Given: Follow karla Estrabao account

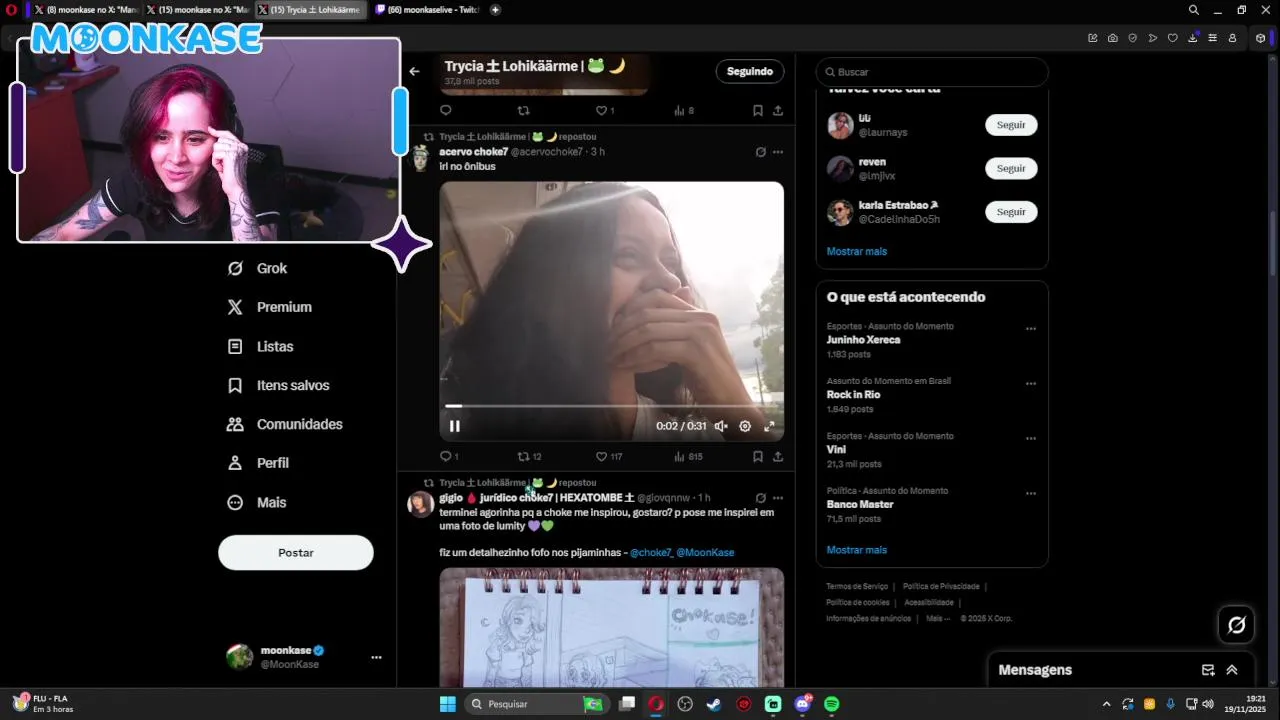Looking at the screenshot, I should tap(1011, 212).
